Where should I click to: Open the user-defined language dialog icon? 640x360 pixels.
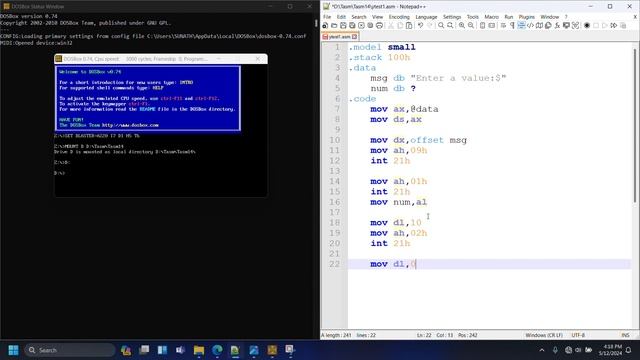[530, 25]
